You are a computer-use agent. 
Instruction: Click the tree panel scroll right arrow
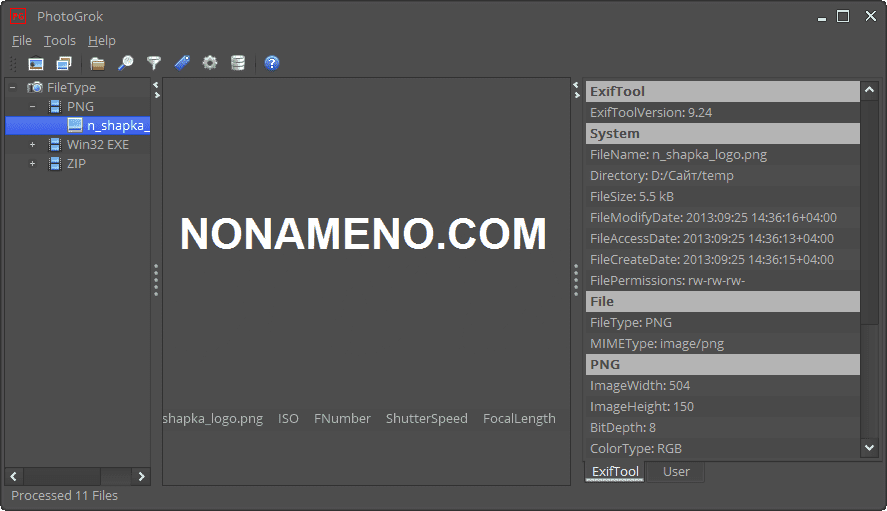pyautogui.click(x=141, y=477)
